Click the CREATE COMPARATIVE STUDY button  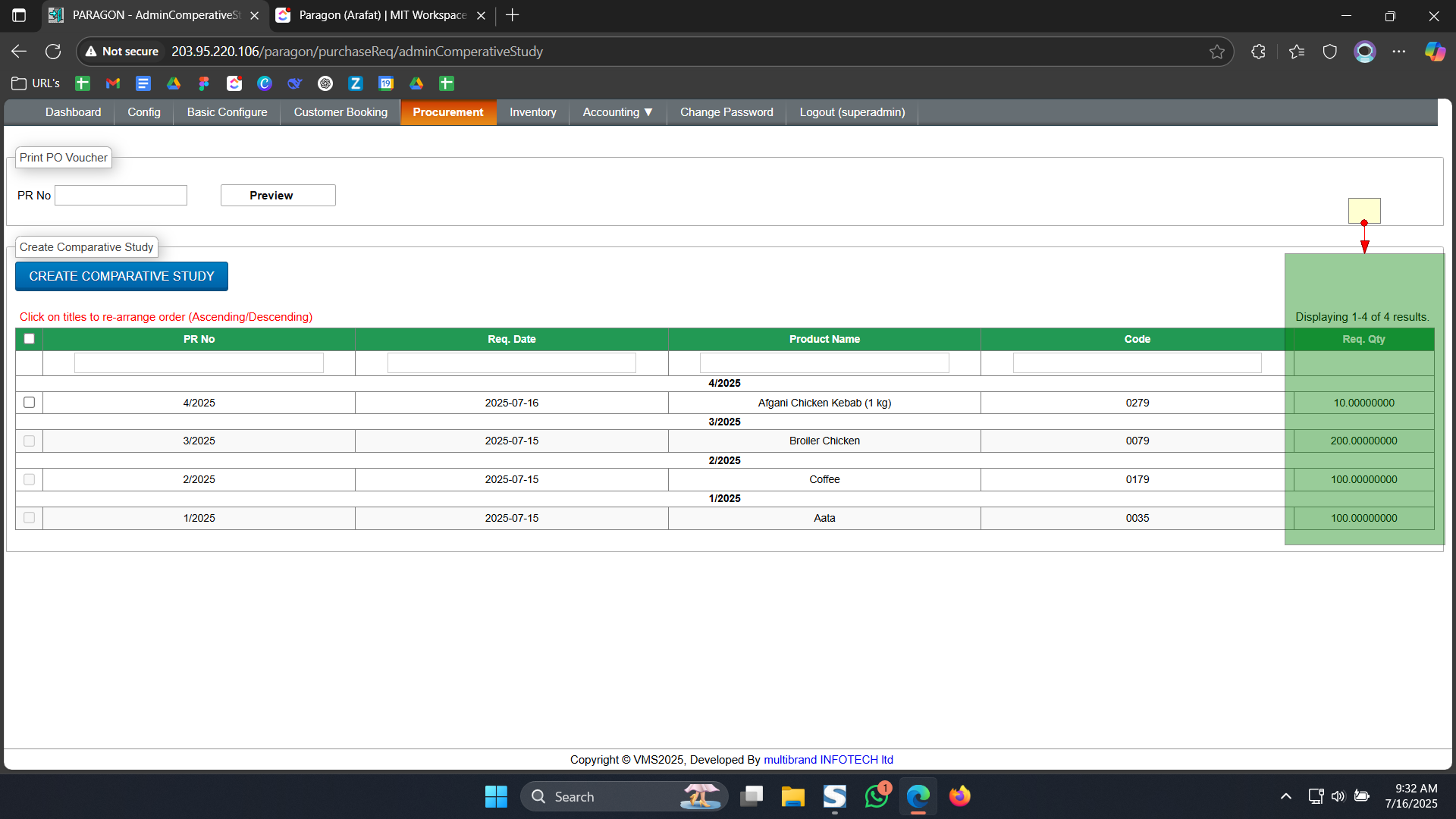(x=121, y=276)
